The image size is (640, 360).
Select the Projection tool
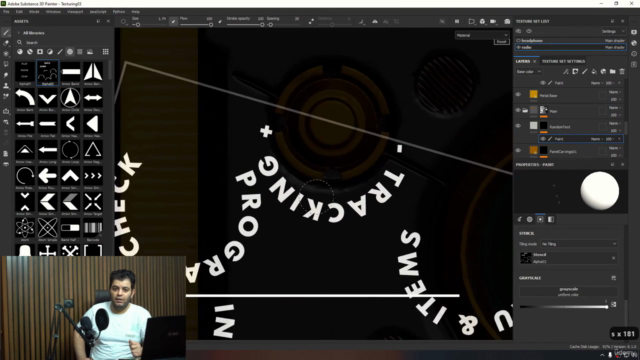[6, 53]
